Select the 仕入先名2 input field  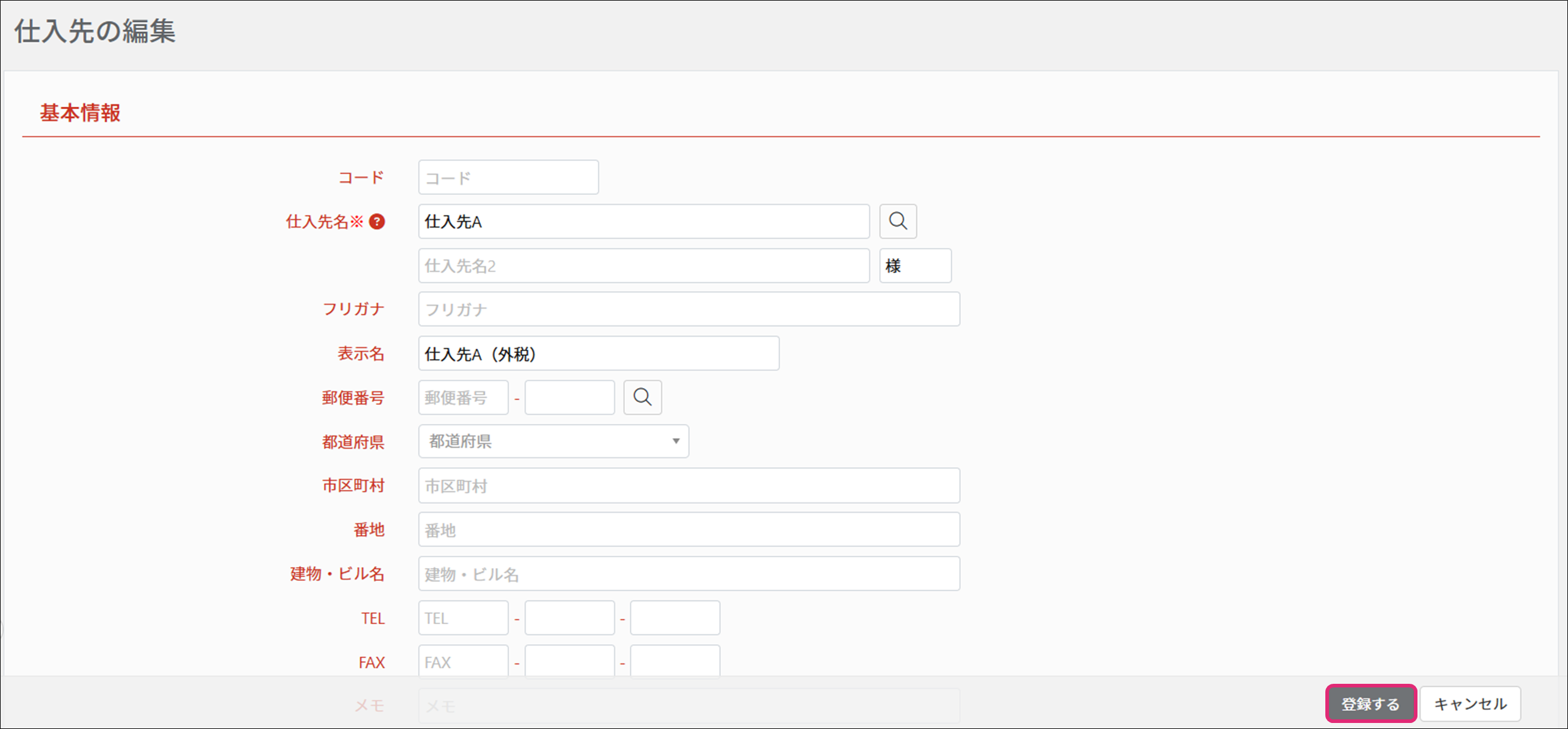643,266
